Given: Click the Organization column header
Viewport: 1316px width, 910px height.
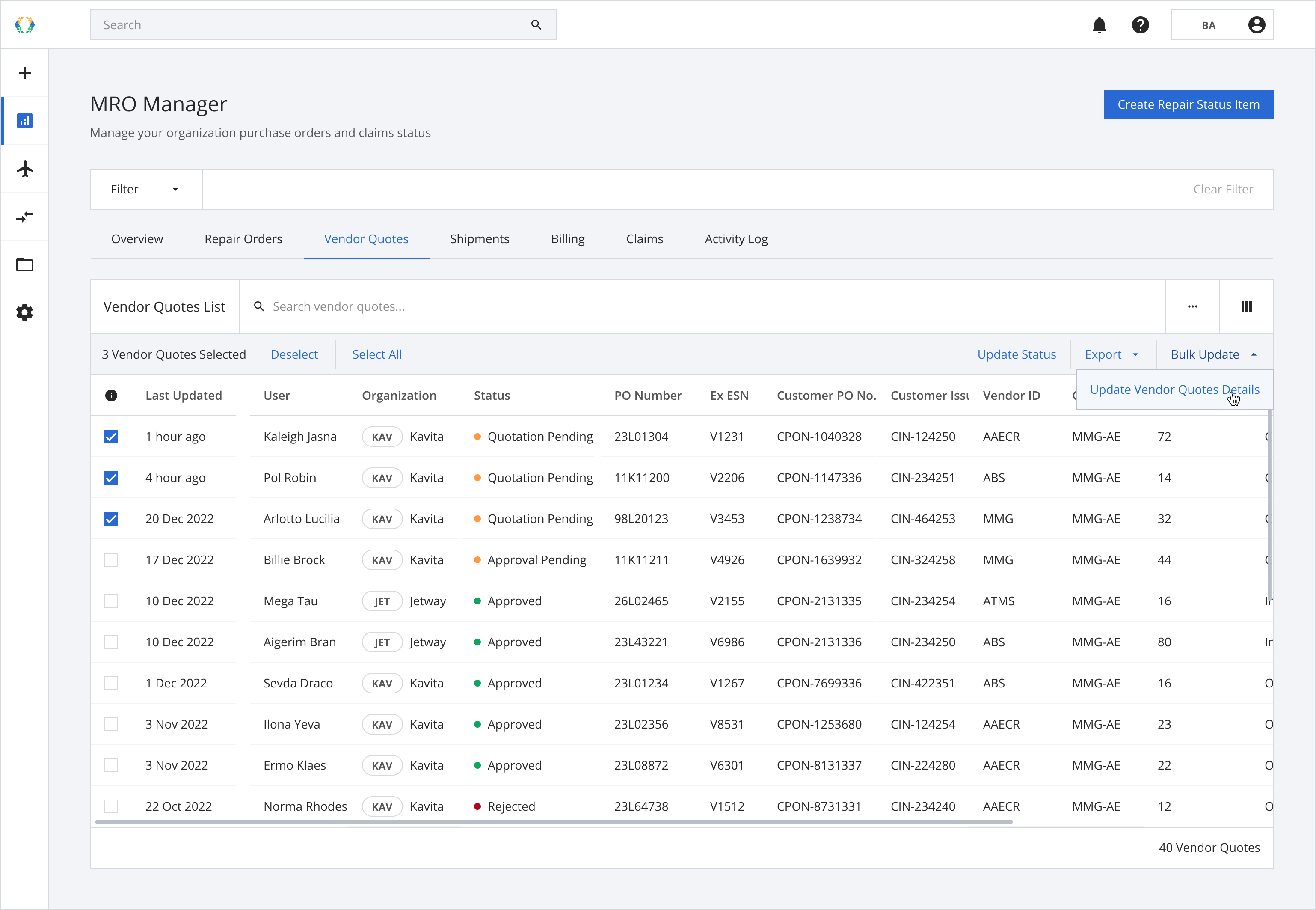Looking at the screenshot, I should point(399,395).
